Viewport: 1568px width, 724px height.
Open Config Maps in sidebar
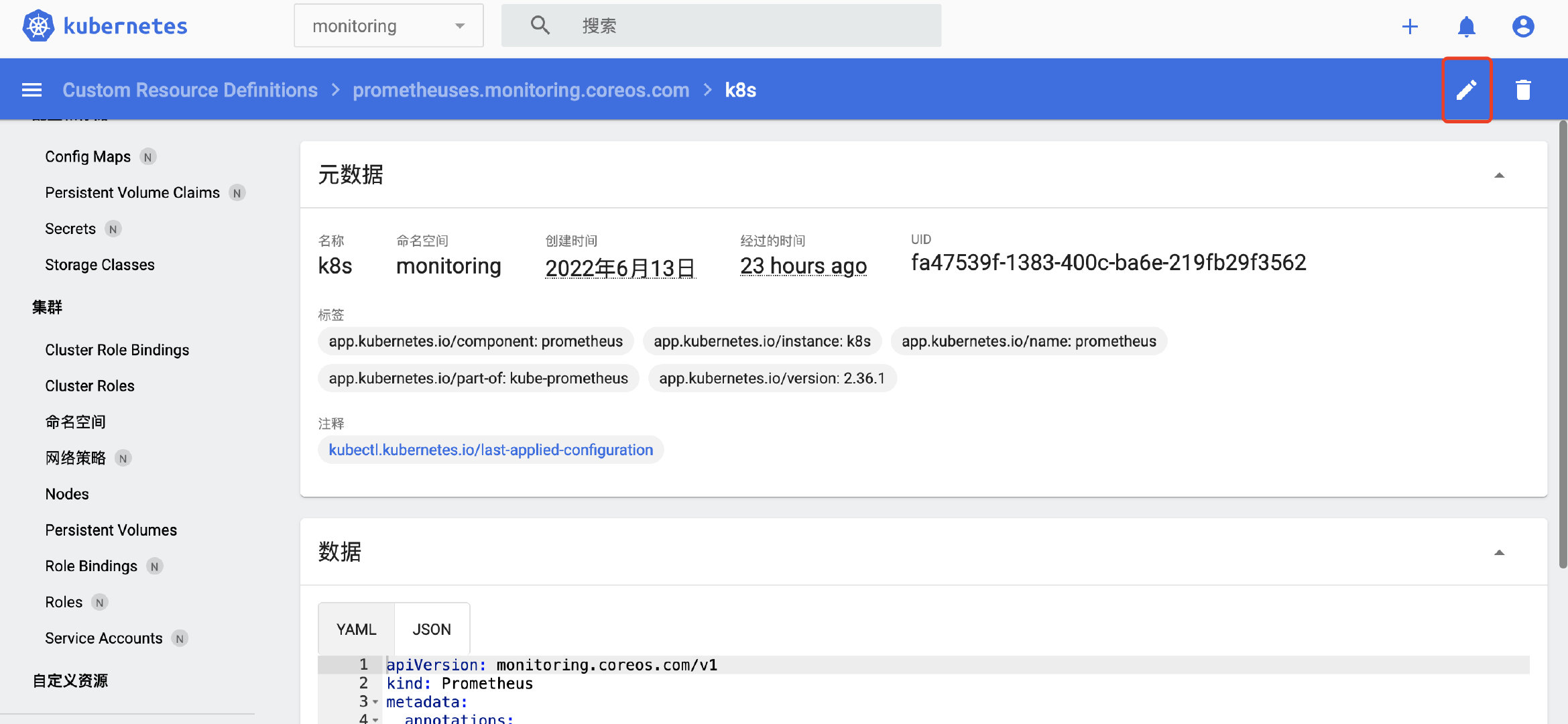pos(88,157)
